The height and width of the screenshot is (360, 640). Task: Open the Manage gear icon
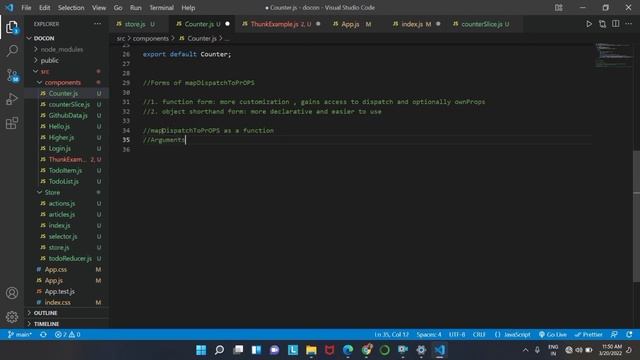(x=12, y=316)
